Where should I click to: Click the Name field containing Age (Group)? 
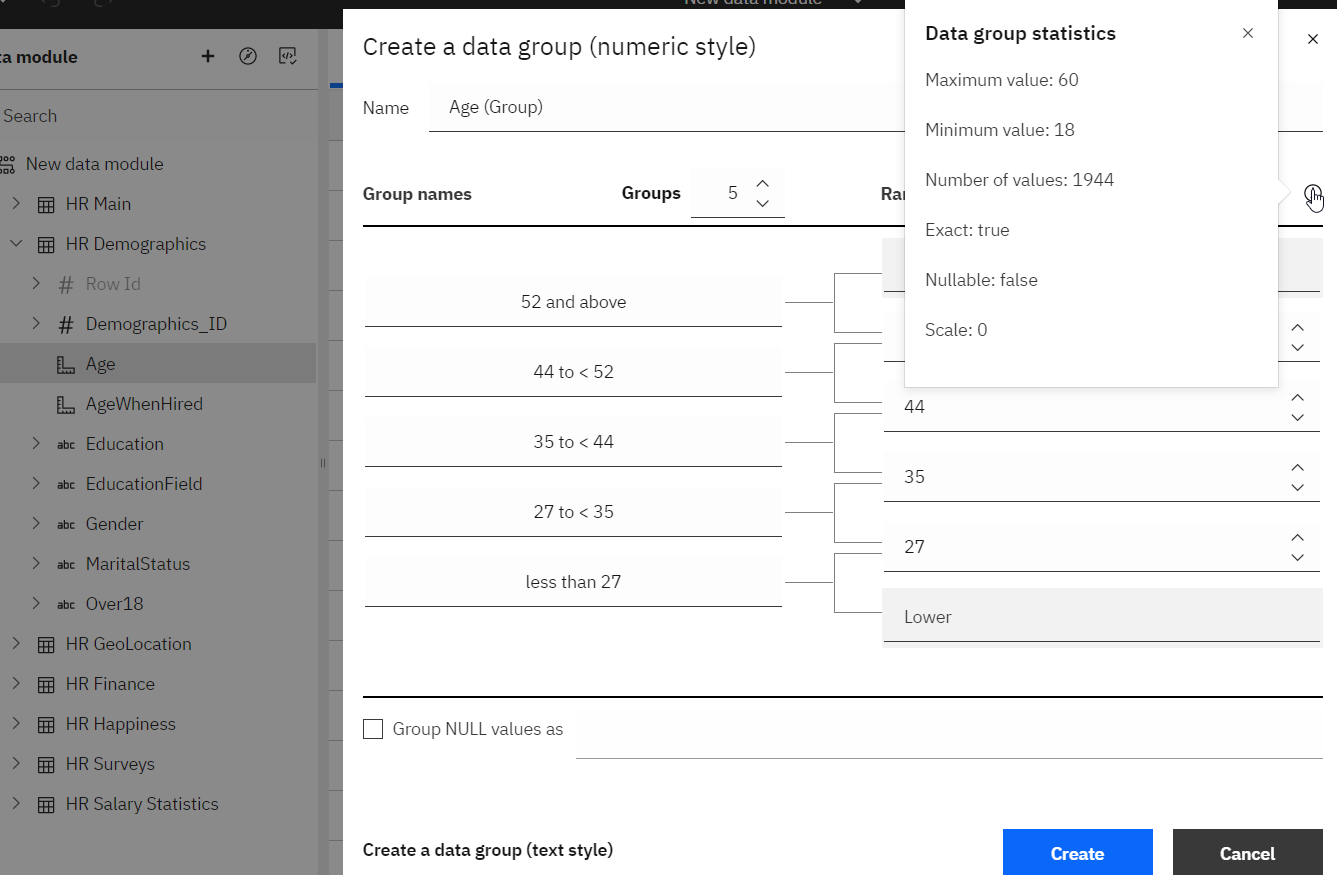[660, 107]
